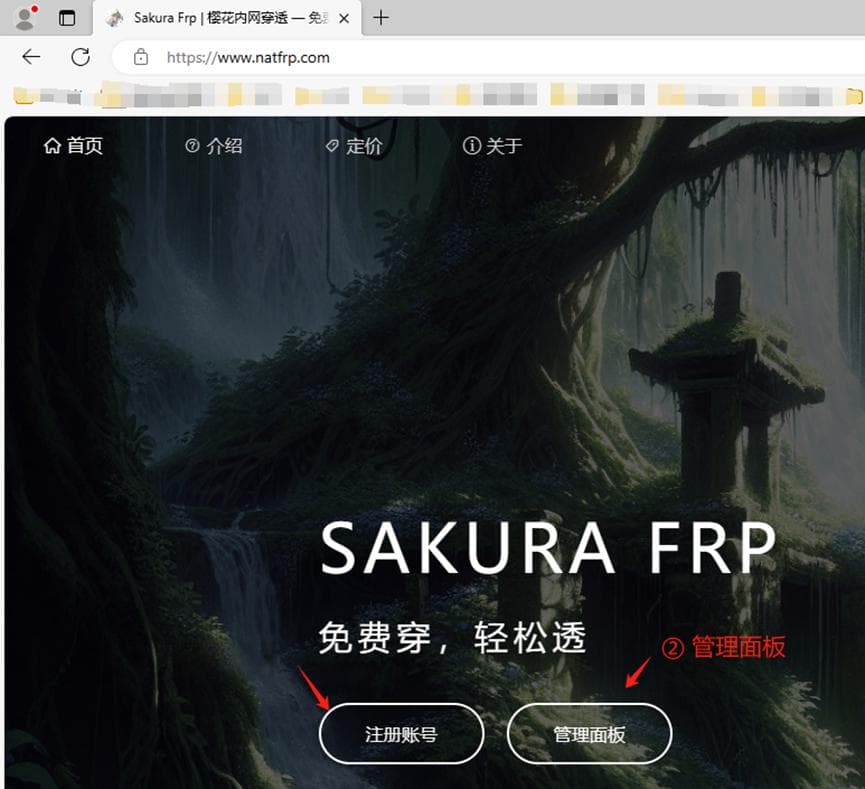Click the 注册账号 register button
865x789 pixels.
pos(402,734)
